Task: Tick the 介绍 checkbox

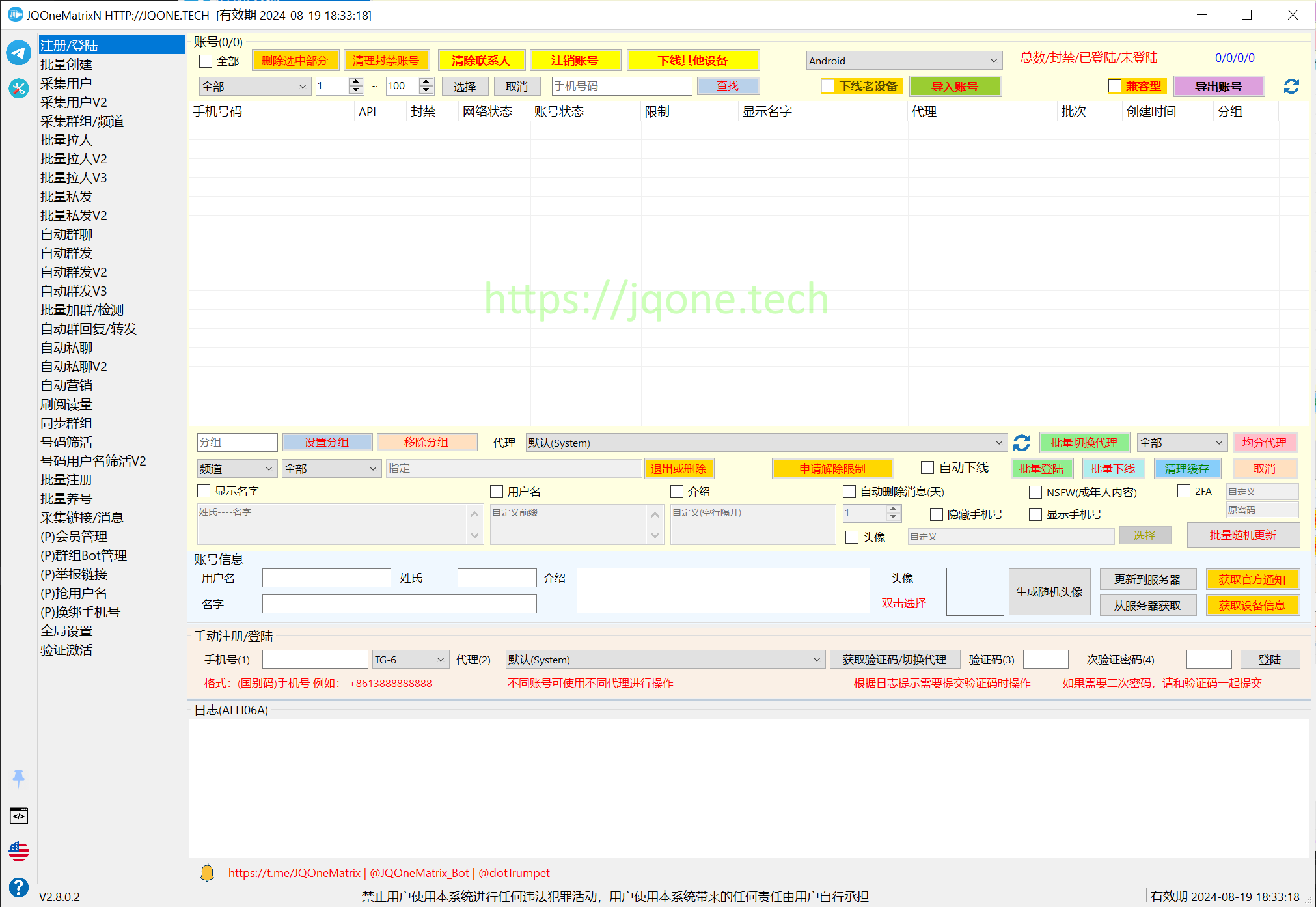Action: [x=677, y=492]
